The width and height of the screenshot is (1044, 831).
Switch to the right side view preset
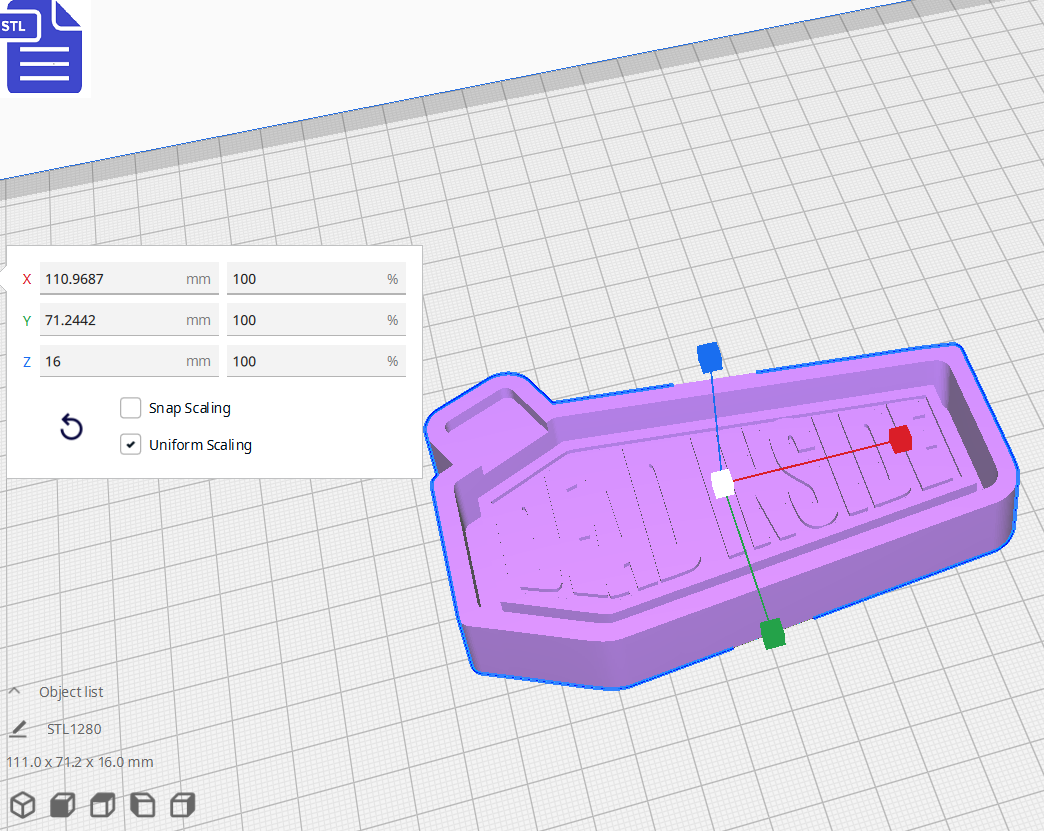[182, 804]
